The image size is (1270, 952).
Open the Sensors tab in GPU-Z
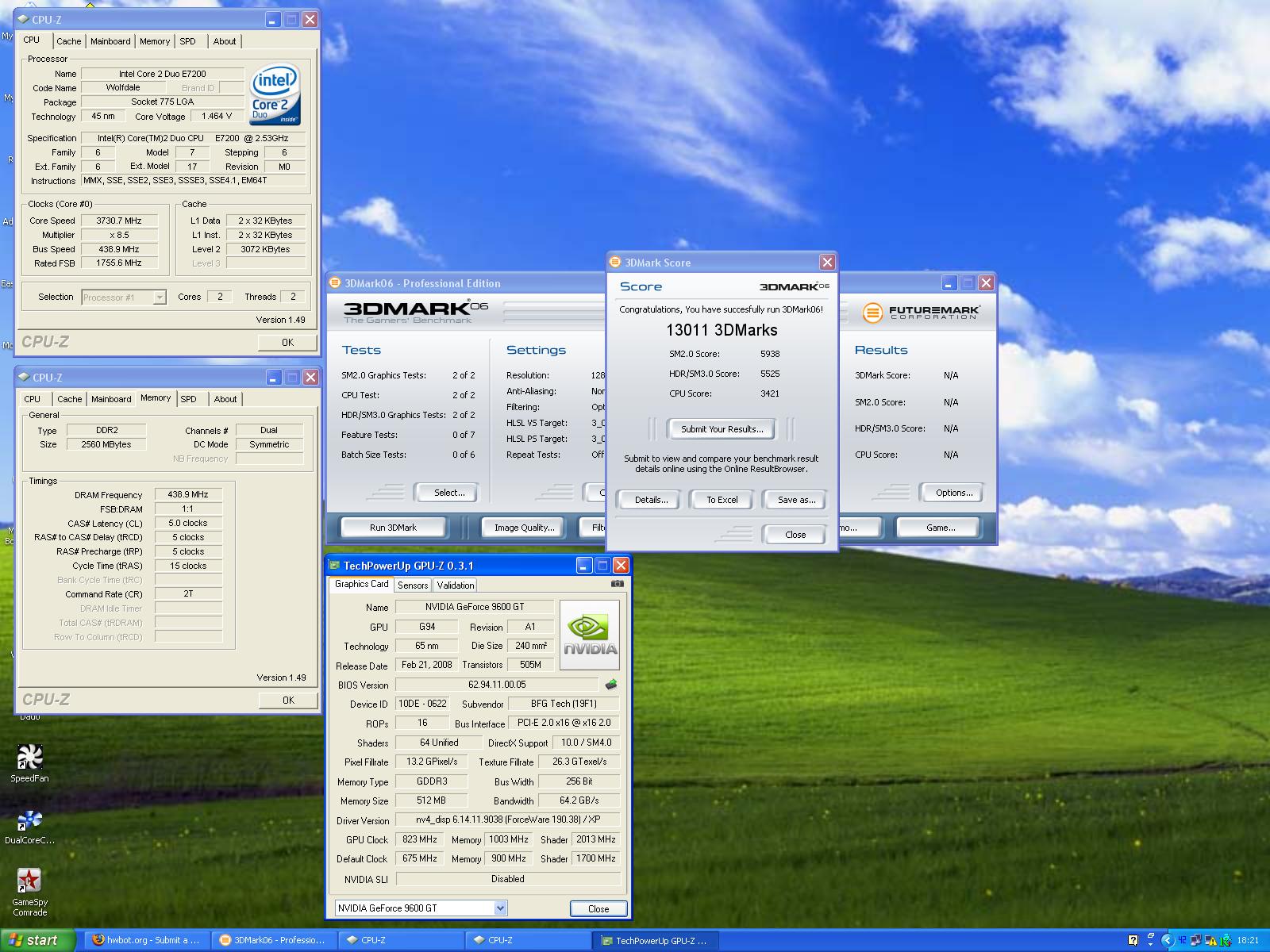(x=413, y=585)
